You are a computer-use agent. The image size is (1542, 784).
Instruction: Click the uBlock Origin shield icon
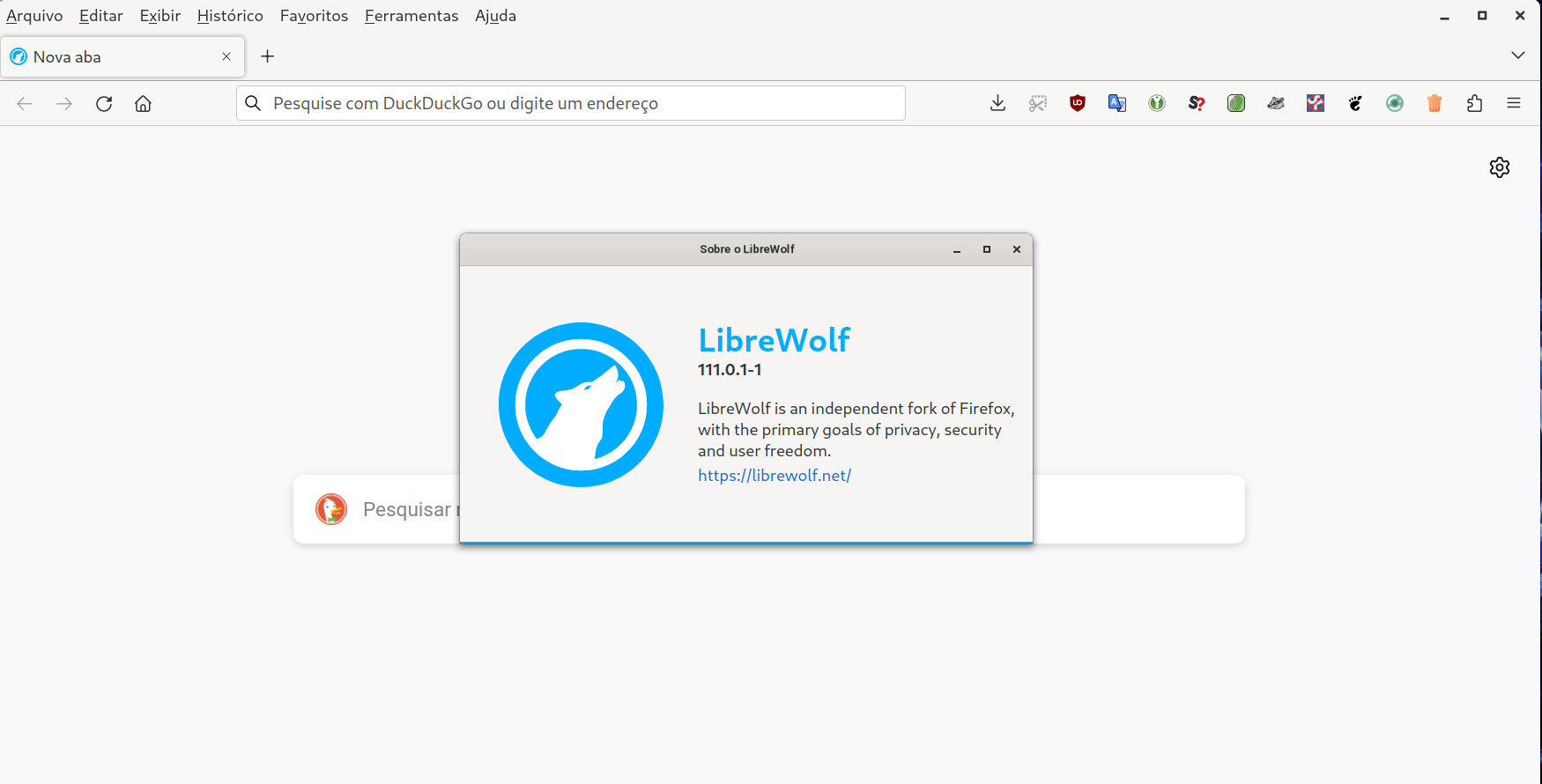click(x=1077, y=103)
